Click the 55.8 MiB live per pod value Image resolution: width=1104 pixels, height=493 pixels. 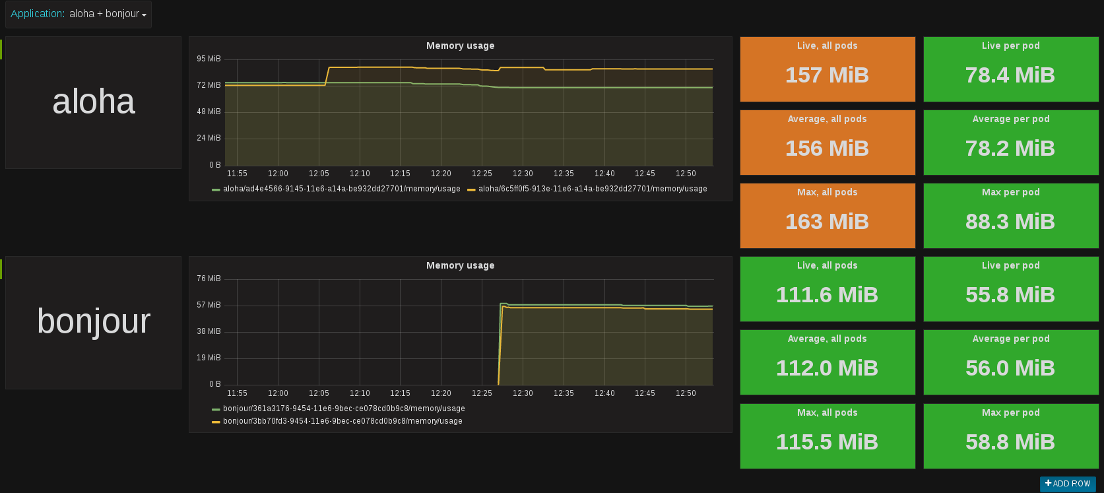pos(1010,294)
